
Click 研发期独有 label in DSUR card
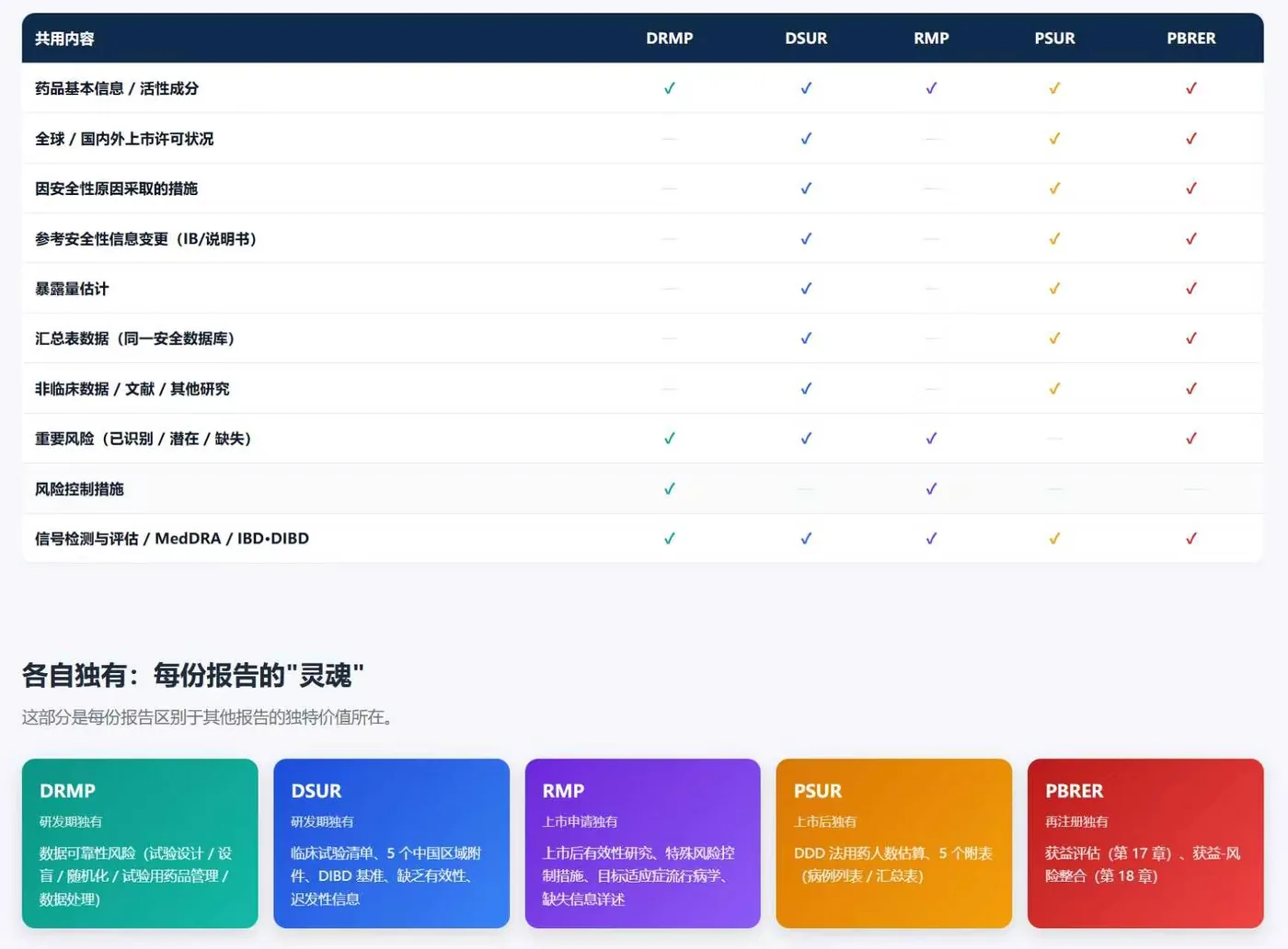(322, 822)
